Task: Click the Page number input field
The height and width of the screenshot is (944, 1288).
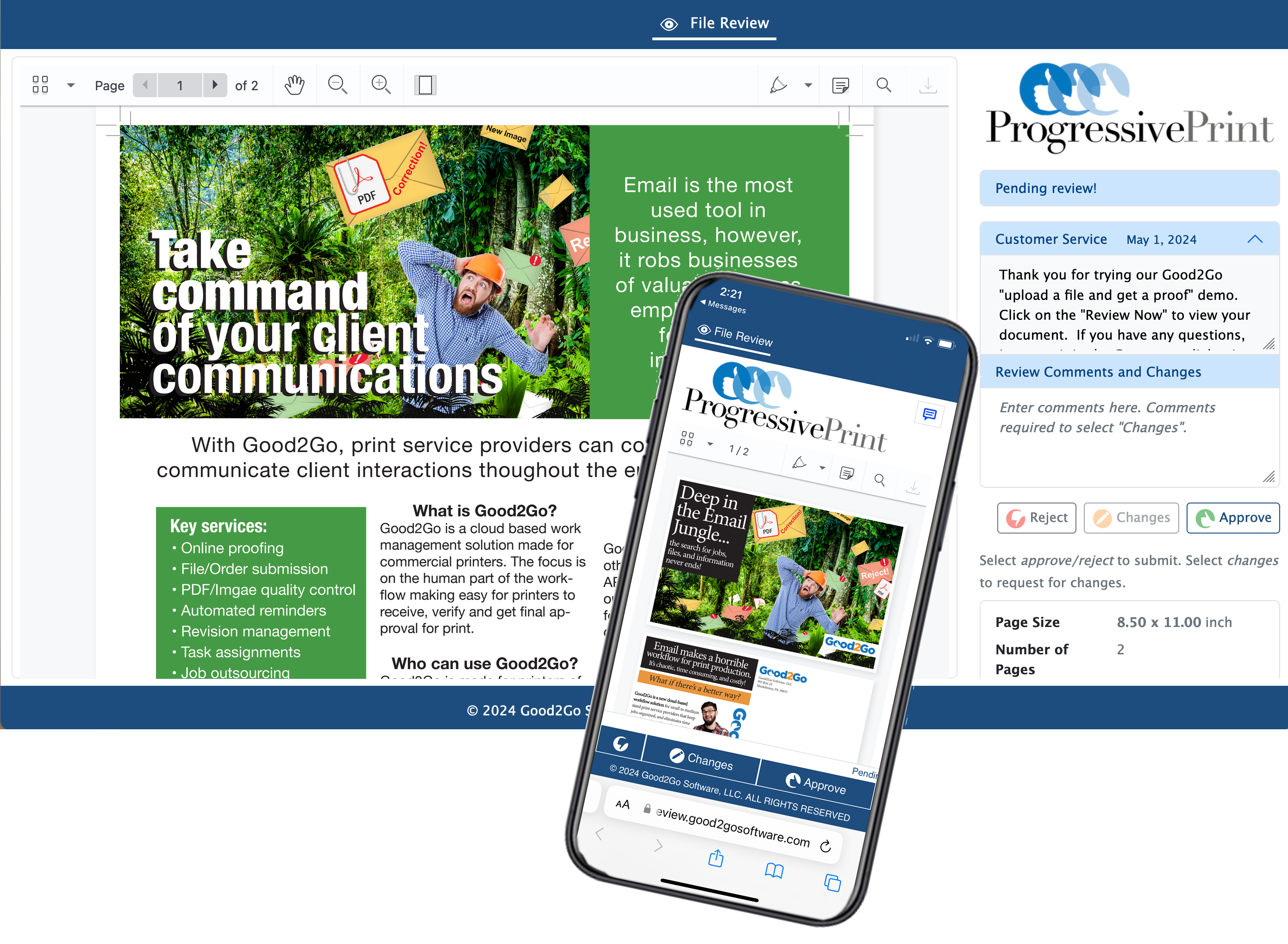Action: 180,84
